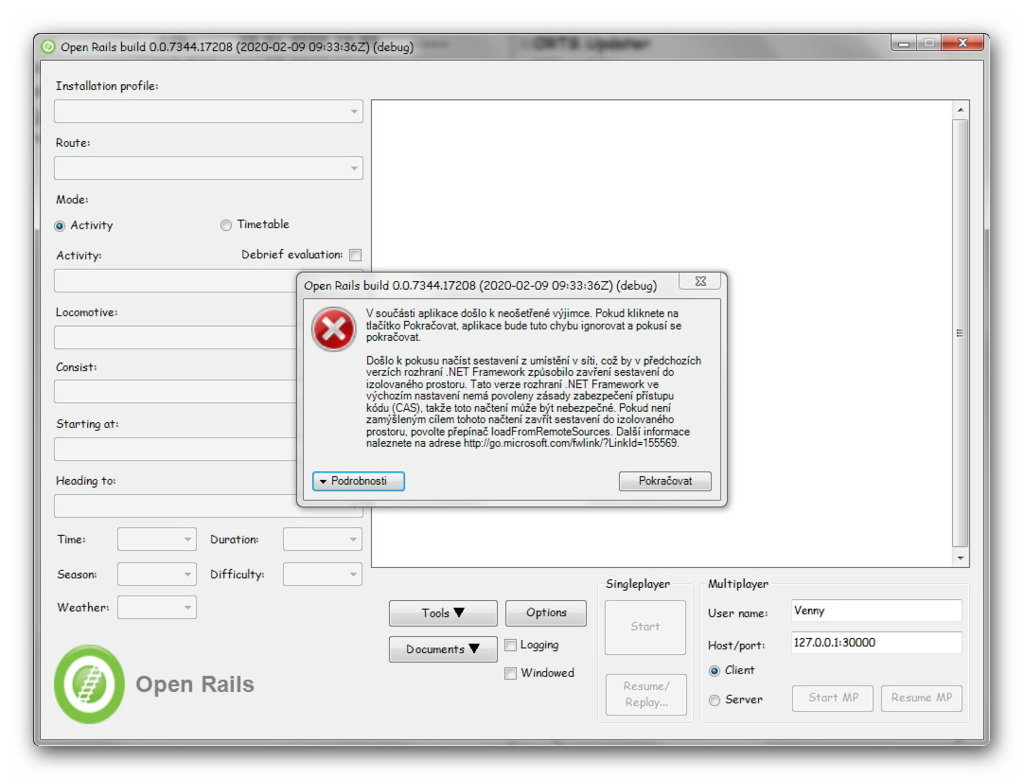Click the red error icon in the dialog
Viewport: 1024px width, 780px height.
(x=334, y=329)
